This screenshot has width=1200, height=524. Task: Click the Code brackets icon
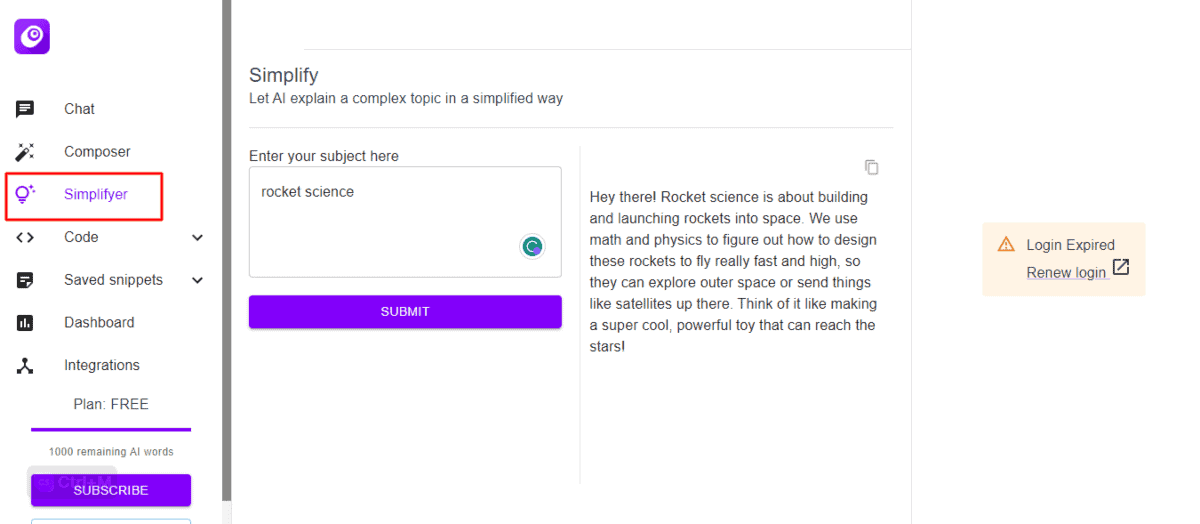point(25,237)
